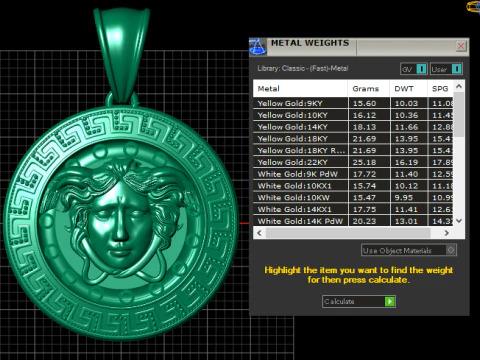Select the White Gold:14KX1 row
This screenshot has width=480, height=360.
pos(353,209)
